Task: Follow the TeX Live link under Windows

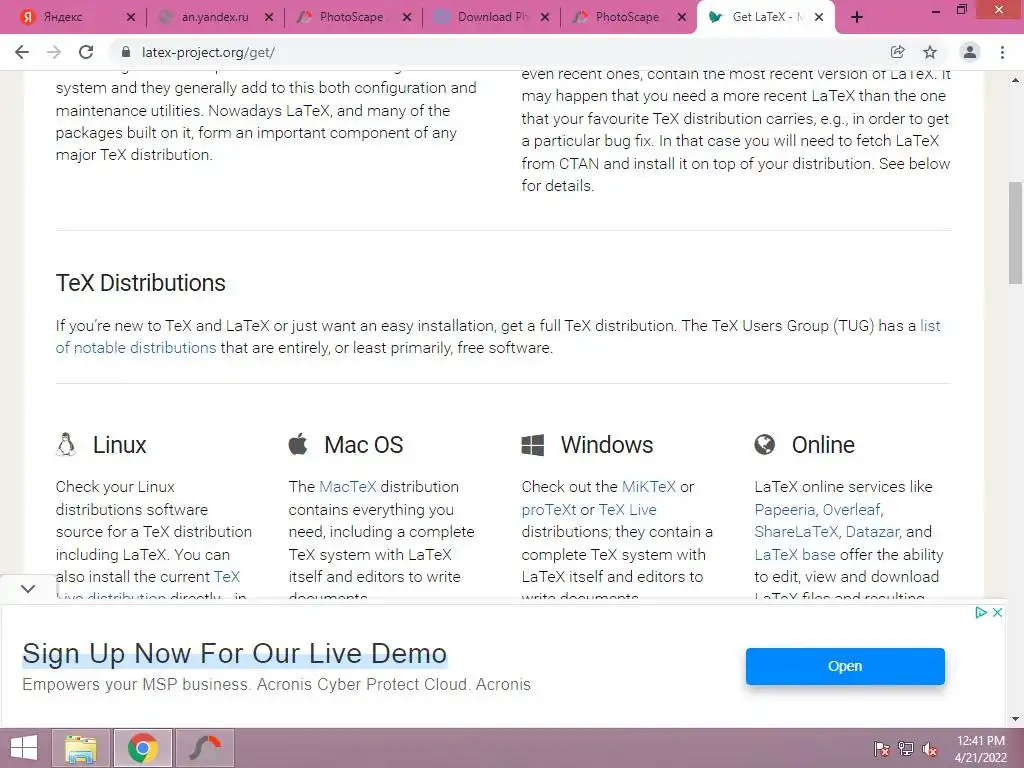Action: point(628,509)
